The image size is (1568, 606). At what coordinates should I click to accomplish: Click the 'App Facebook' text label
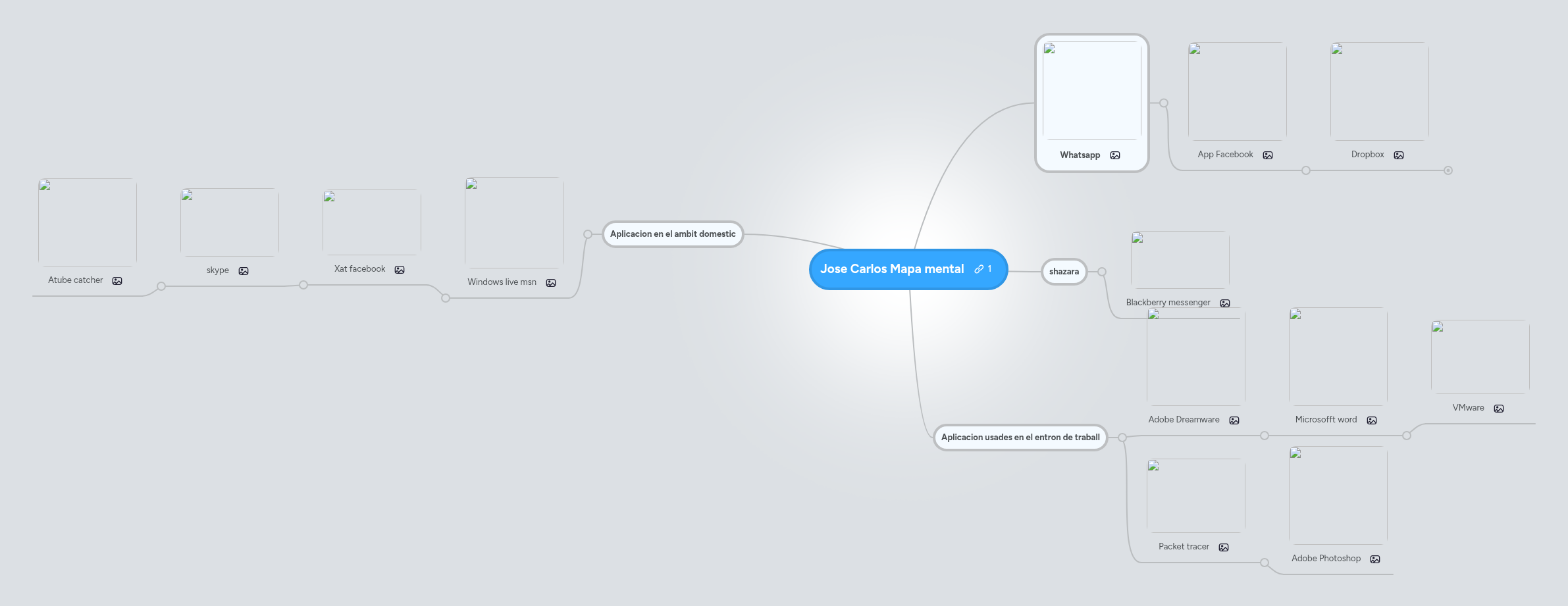click(x=1225, y=155)
